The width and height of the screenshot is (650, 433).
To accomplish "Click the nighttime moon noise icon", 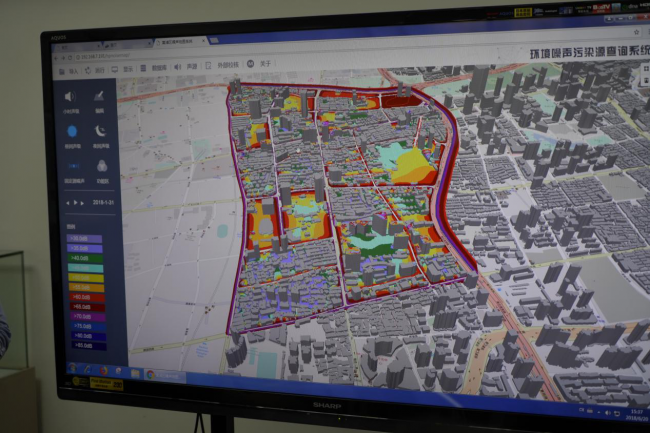I will [100, 131].
